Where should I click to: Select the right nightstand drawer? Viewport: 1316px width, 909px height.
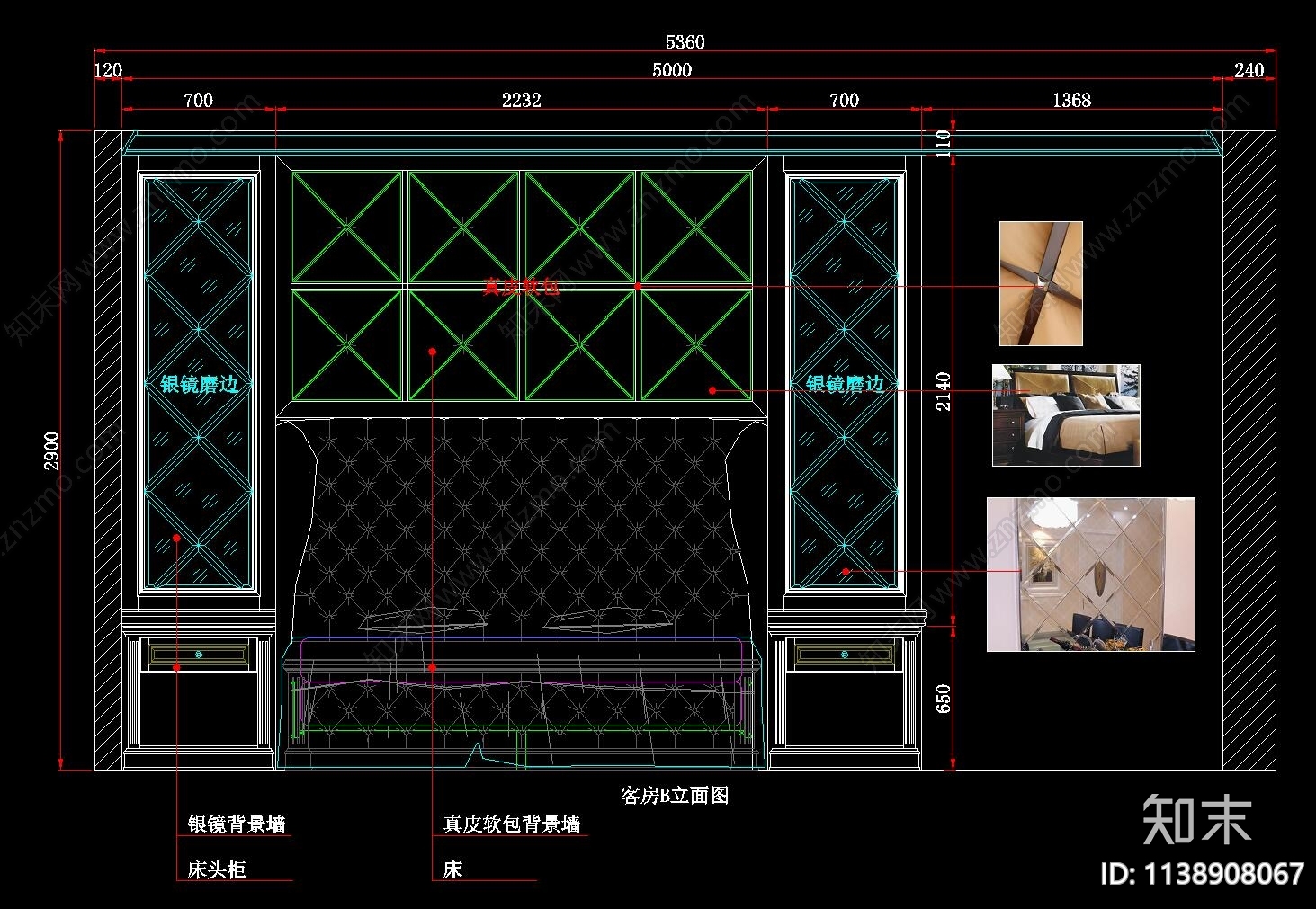(x=845, y=654)
